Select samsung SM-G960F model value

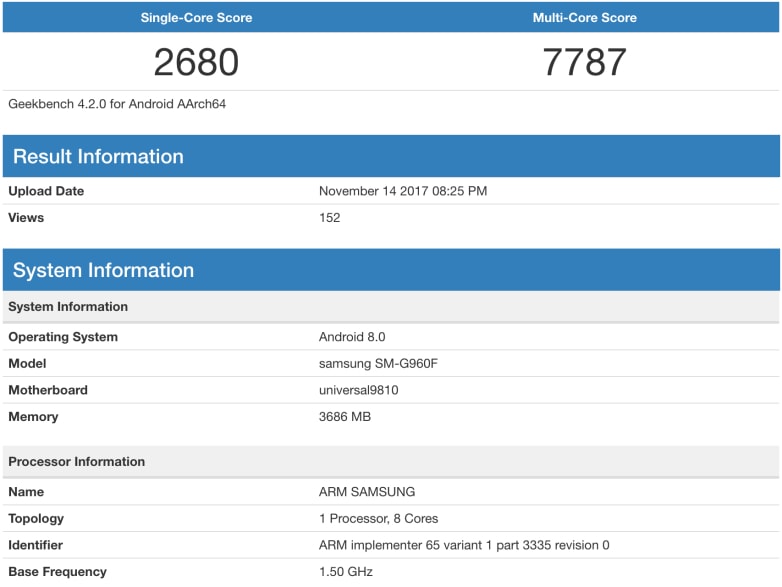tap(378, 363)
